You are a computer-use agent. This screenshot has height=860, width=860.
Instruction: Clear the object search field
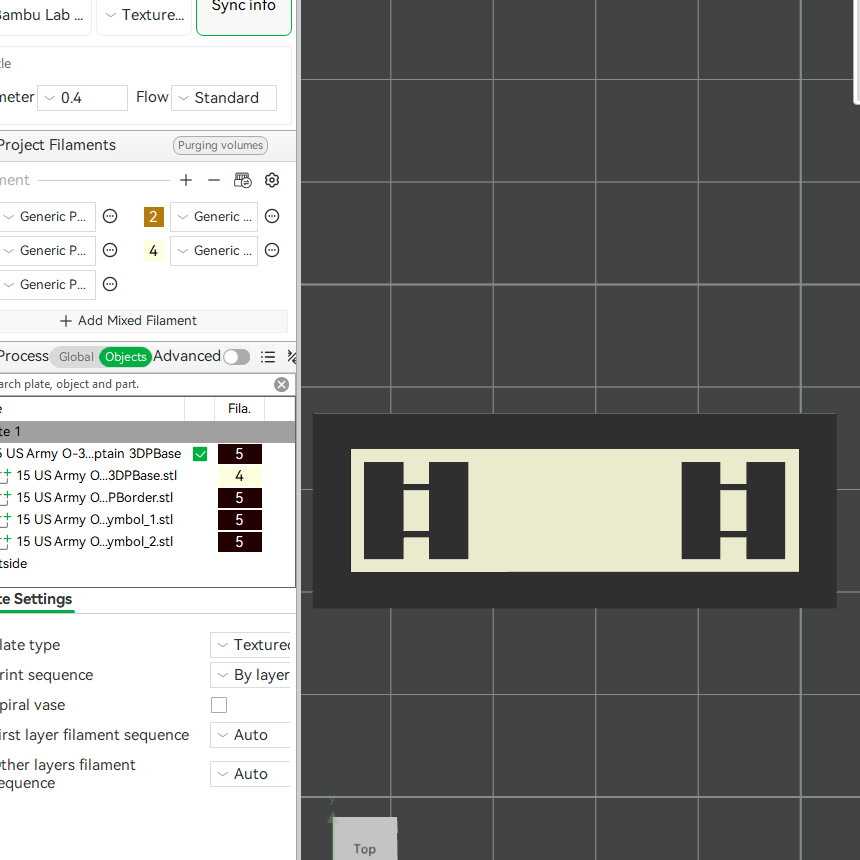pyautogui.click(x=281, y=384)
